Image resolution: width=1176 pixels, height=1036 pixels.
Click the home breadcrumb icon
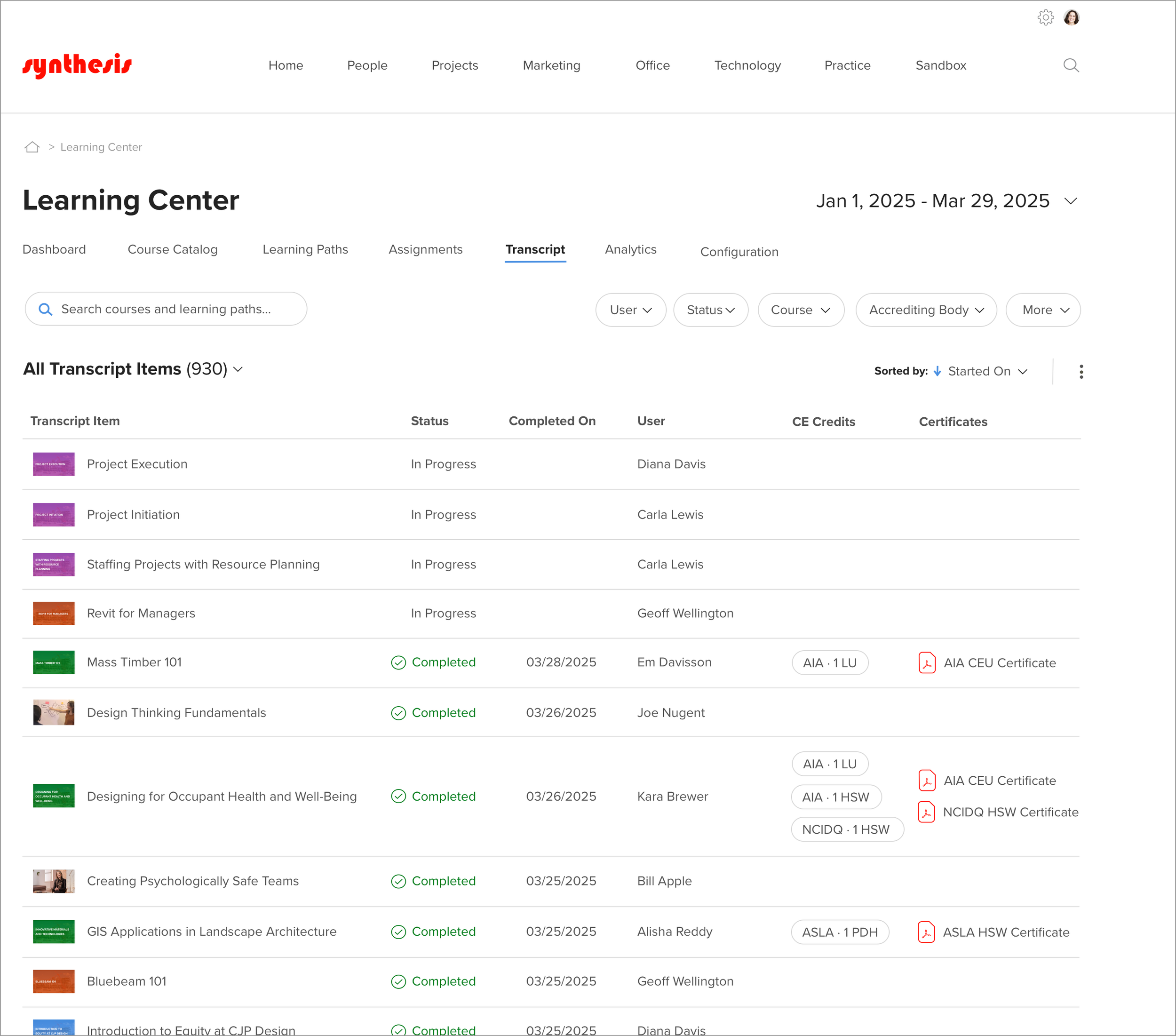coord(32,147)
